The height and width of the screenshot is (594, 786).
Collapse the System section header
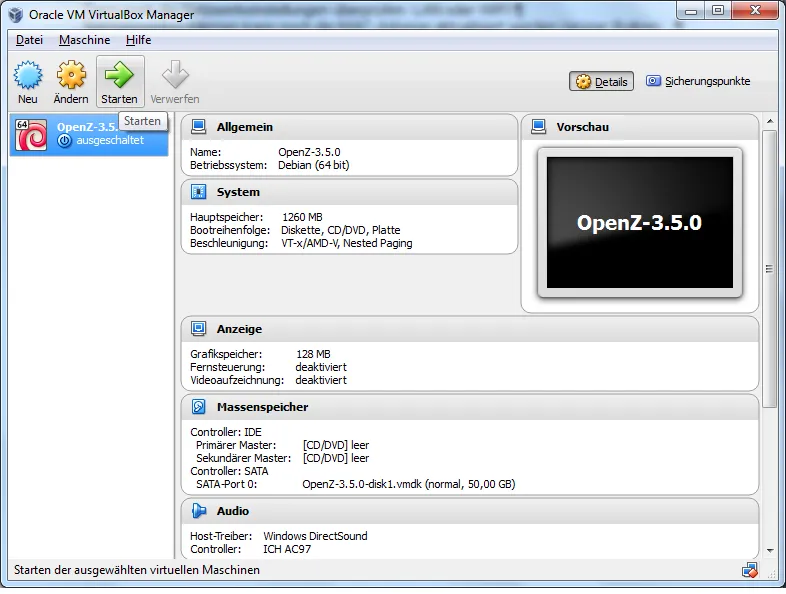click(349, 192)
